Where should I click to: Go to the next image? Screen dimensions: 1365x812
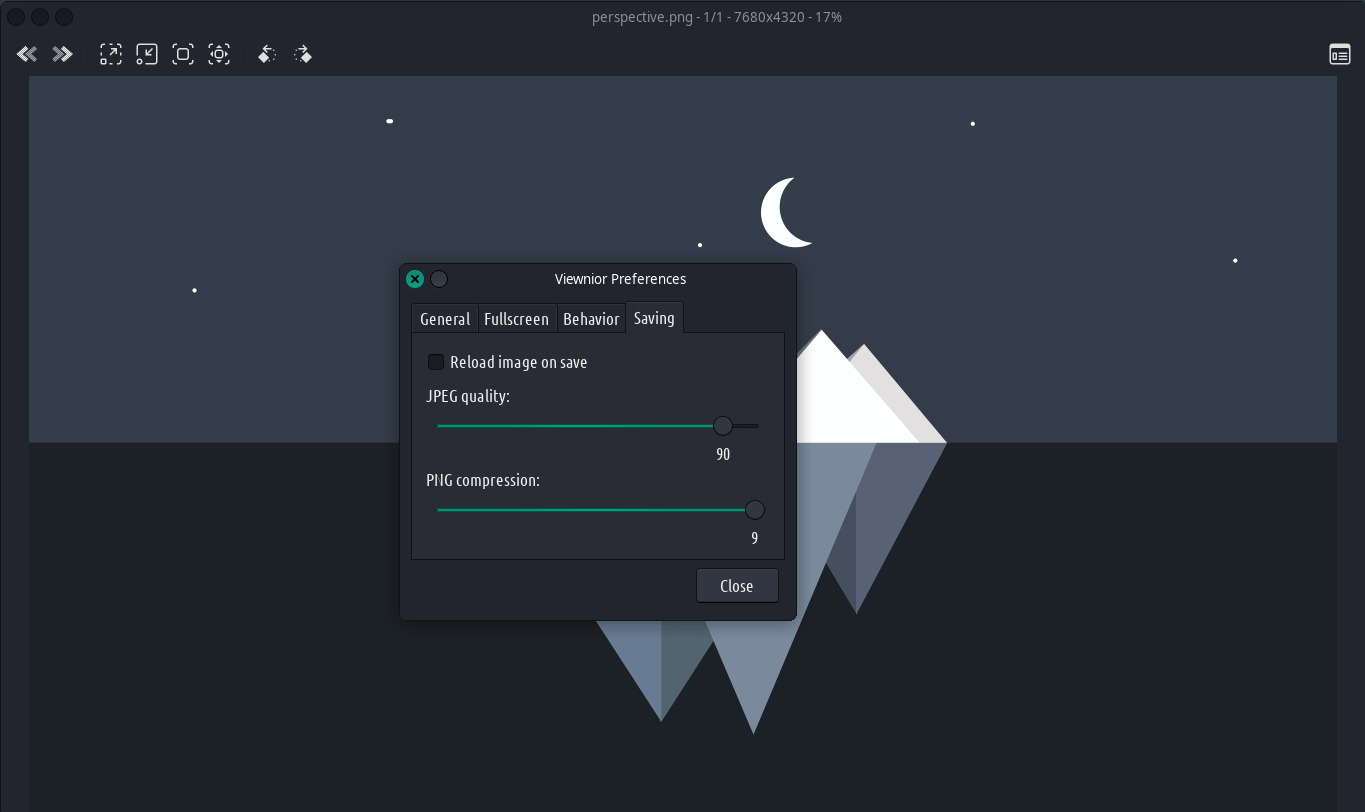(x=63, y=54)
